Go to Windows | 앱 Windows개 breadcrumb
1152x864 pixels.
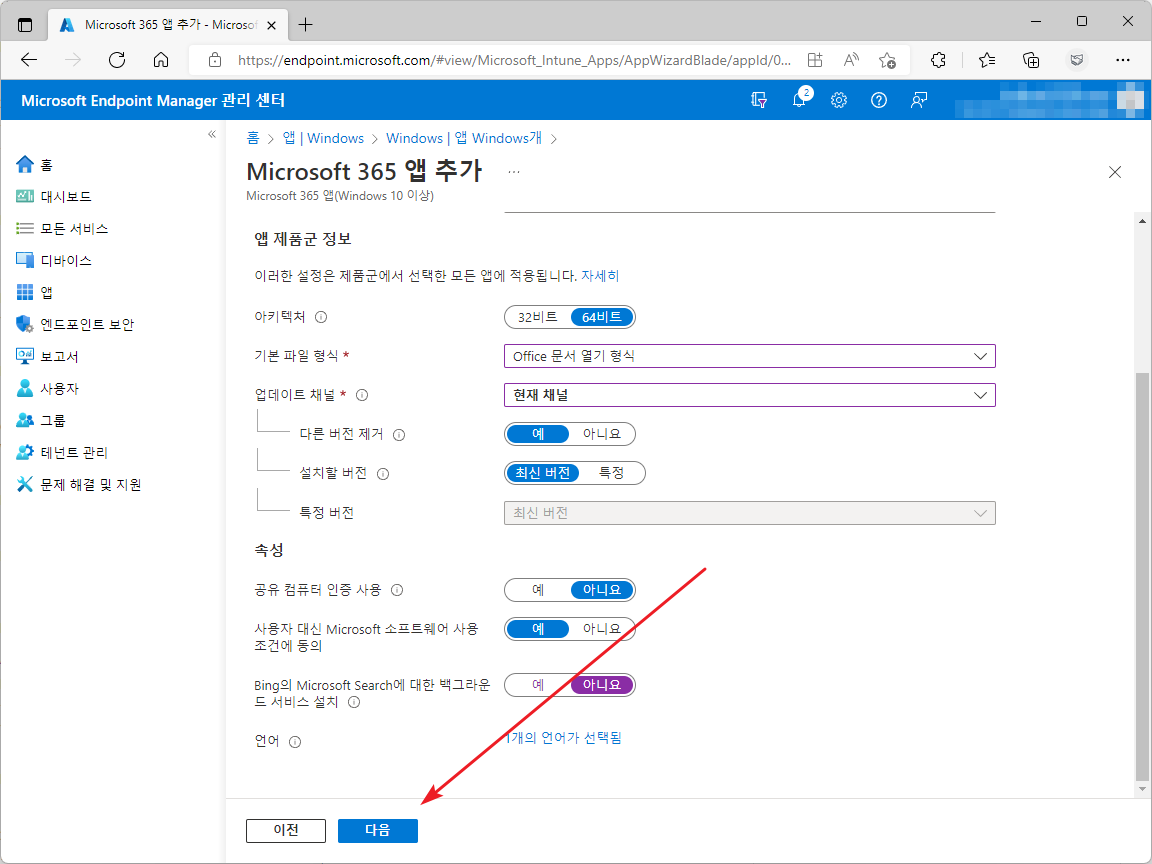tap(464, 138)
